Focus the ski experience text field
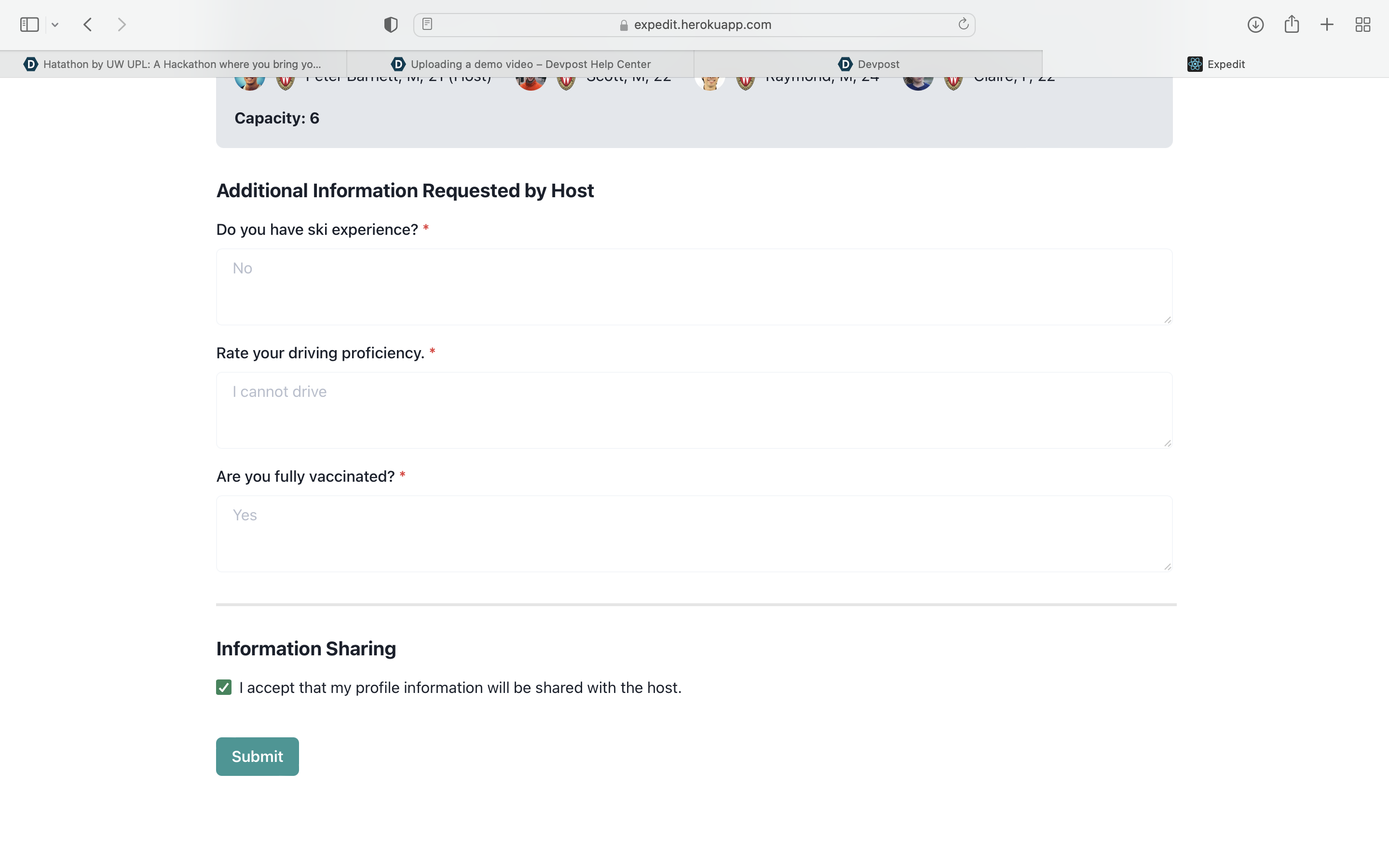Viewport: 1389px width, 868px height. 694,287
